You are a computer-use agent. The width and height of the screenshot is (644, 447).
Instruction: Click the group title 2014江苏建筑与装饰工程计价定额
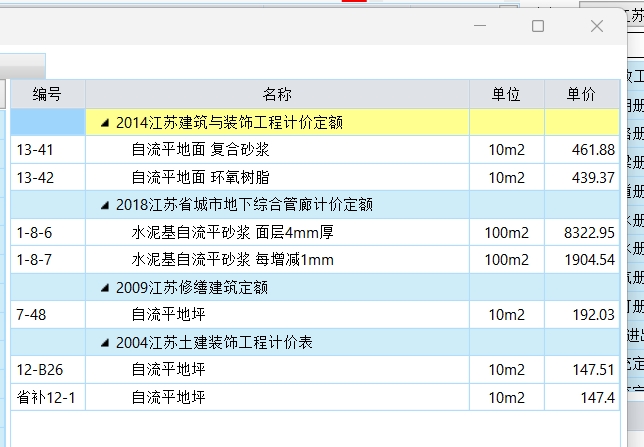point(229,122)
